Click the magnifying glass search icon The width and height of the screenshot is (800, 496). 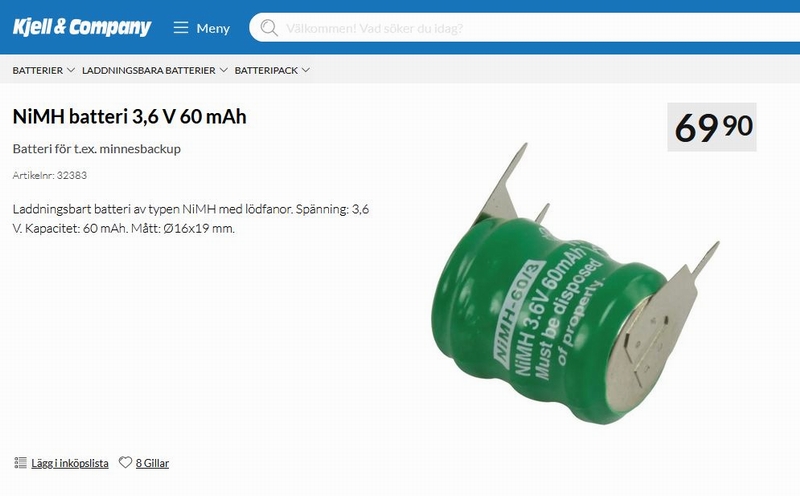coord(269,28)
